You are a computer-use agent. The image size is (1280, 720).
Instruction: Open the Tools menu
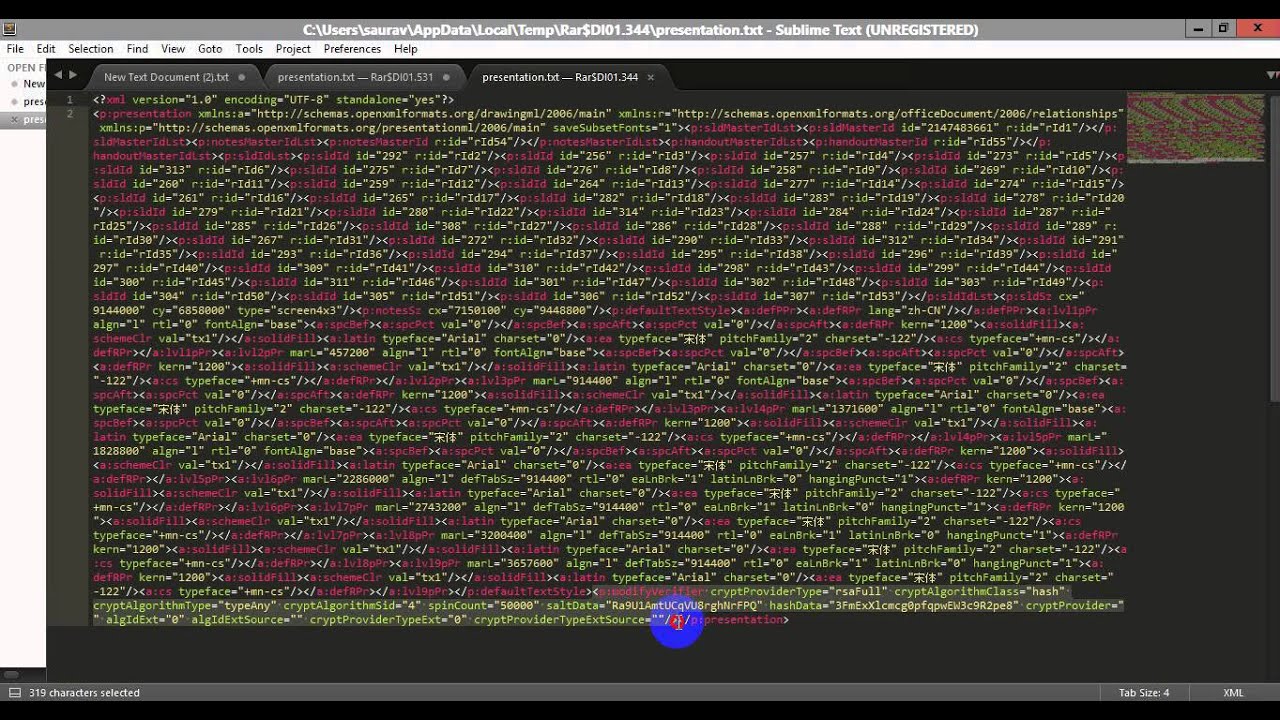pos(249,48)
